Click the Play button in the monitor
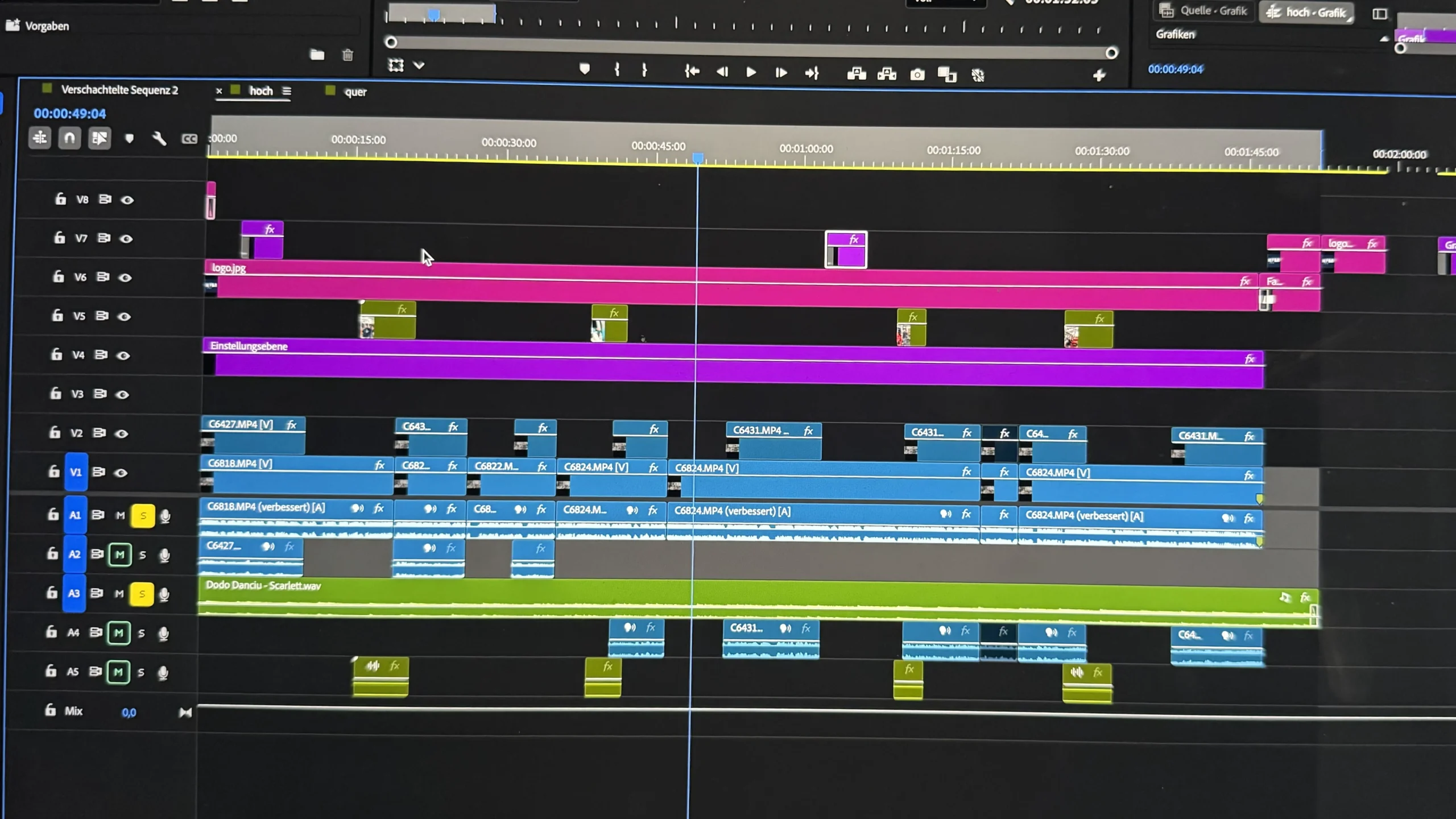 (x=751, y=72)
